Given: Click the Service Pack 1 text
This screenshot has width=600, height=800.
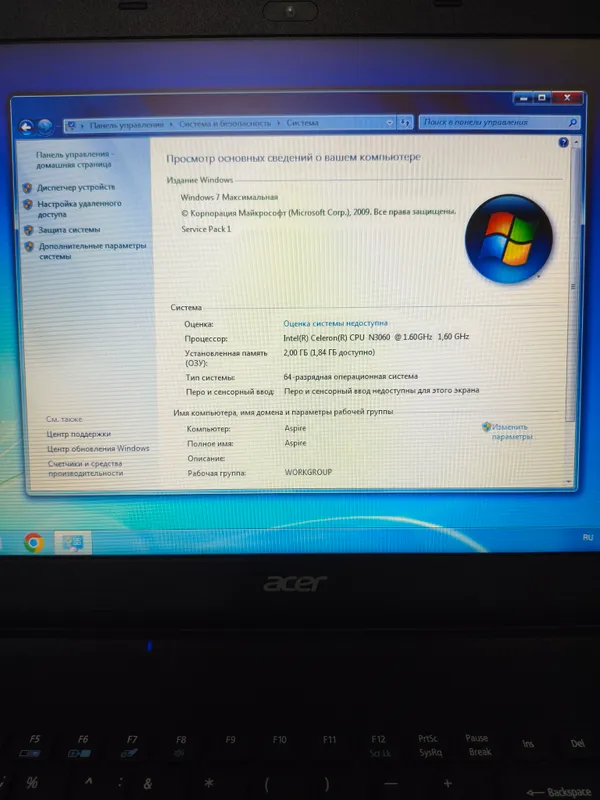Looking at the screenshot, I should 206,229.
